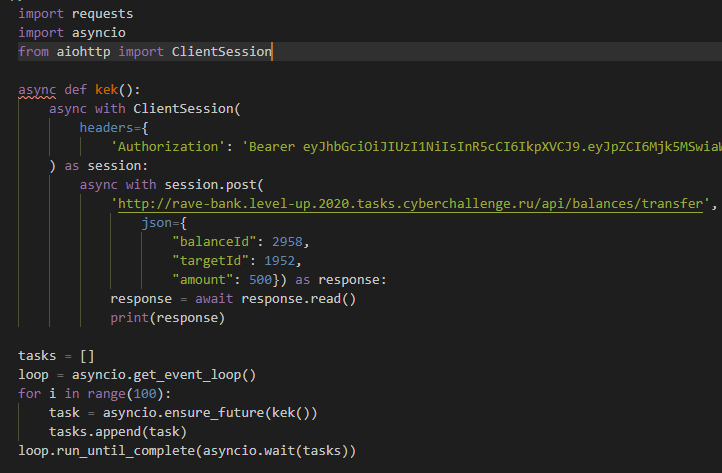Click the 'print(response)' line

168,318
